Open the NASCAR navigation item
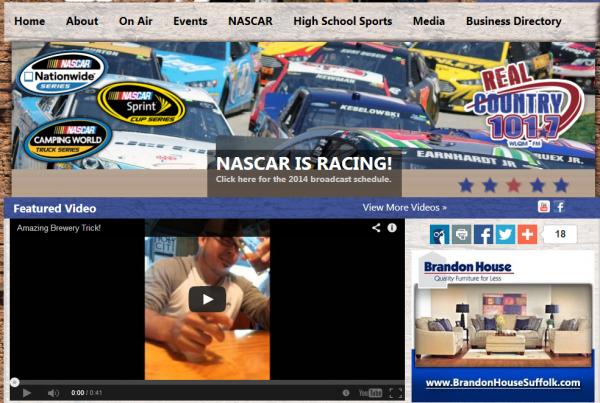 250,21
